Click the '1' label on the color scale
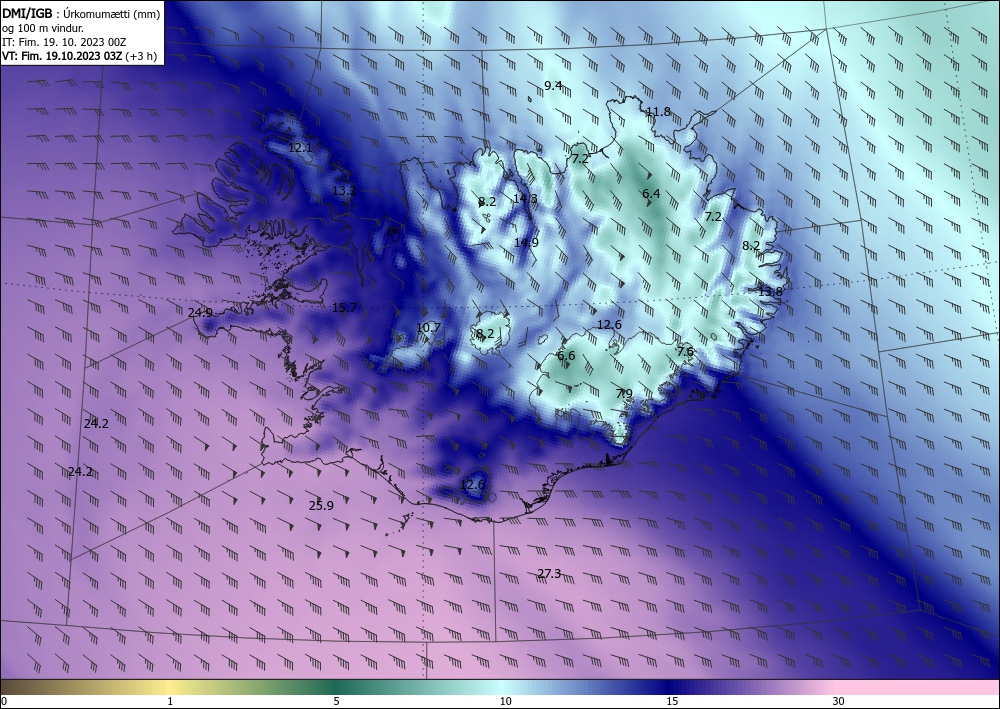Screen dimensions: 1000x709 (170, 702)
